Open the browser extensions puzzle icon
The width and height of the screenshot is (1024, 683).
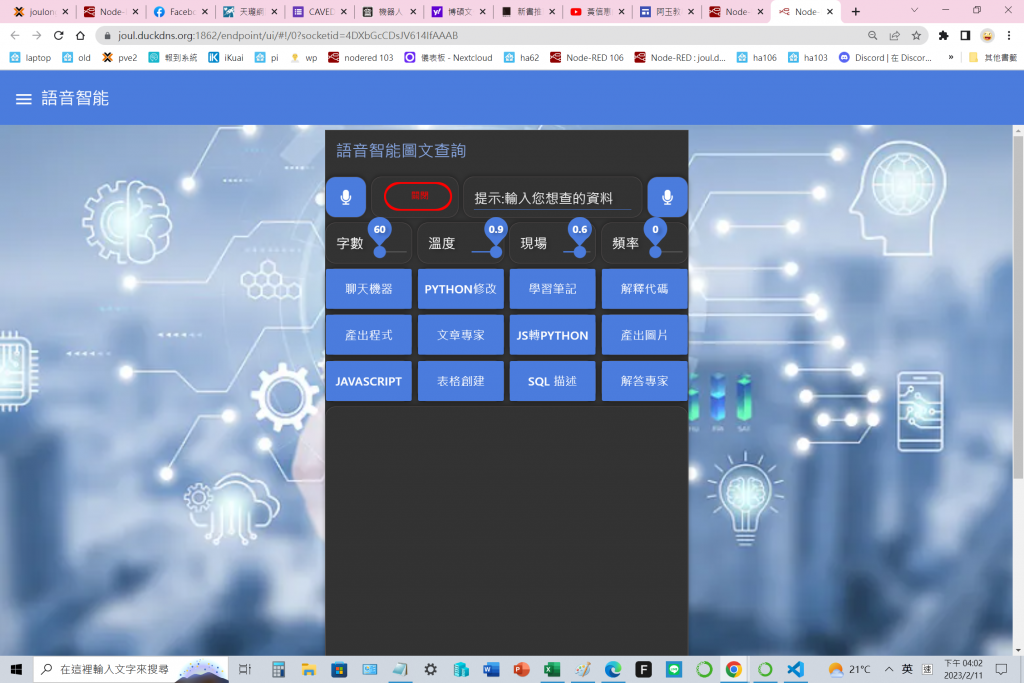[x=943, y=35]
